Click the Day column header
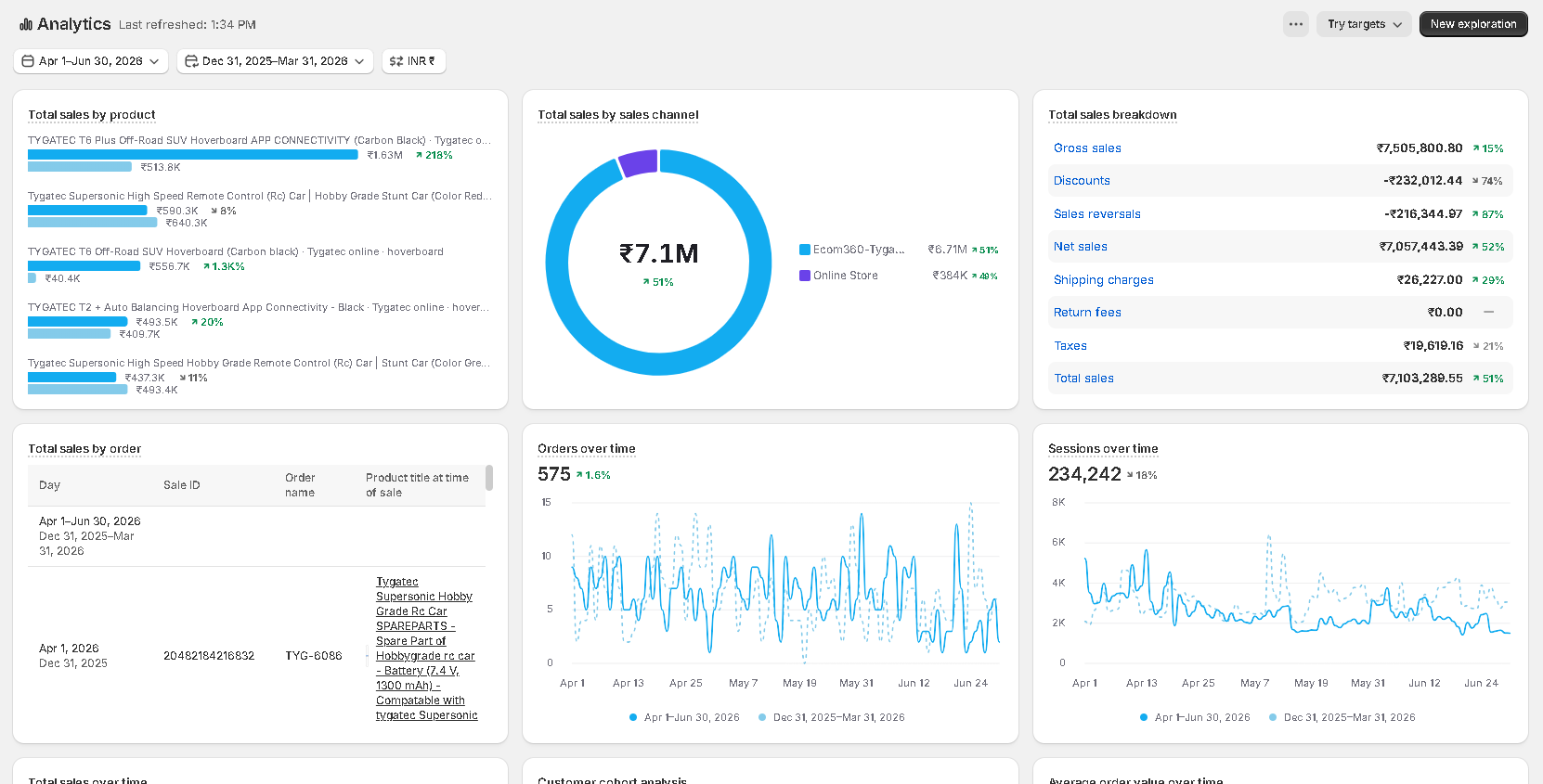Image resolution: width=1543 pixels, height=784 pixels. point(49,485)
